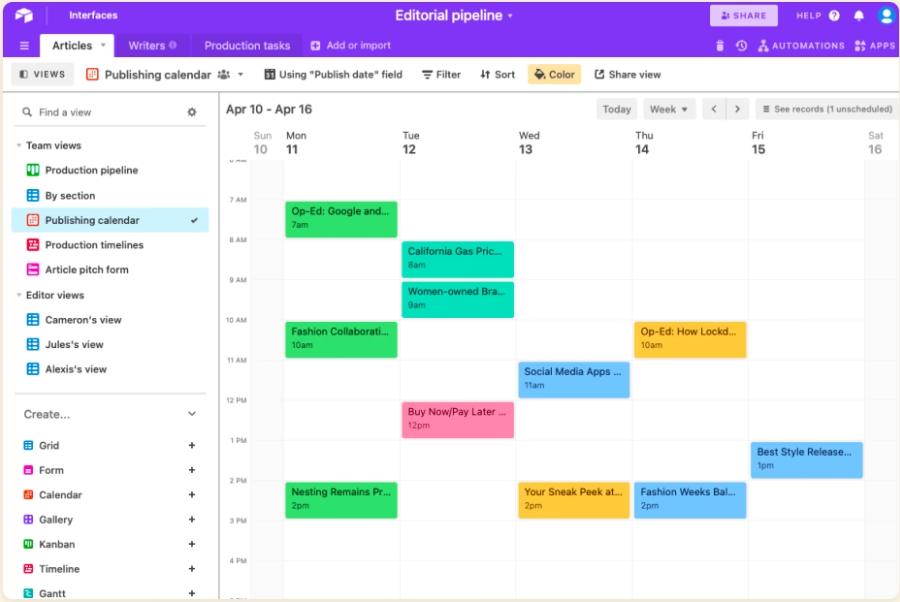Collapse the Create section chevron
This screenshot has height=602, width=900.
(192, 414)
